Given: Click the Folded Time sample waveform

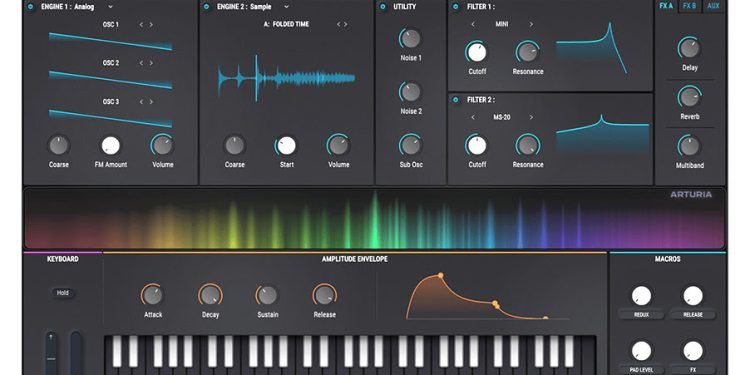Looking at the screenshot, I should pyautogui.click(x=286, y=78).
